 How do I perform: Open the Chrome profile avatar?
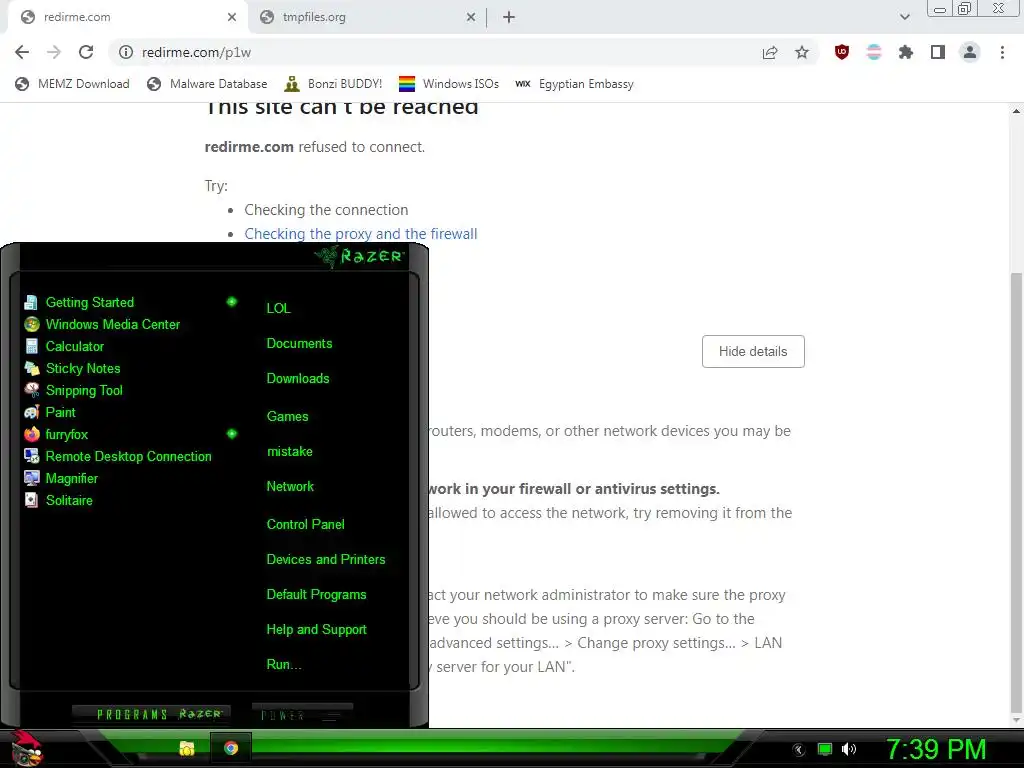point(970,52)
